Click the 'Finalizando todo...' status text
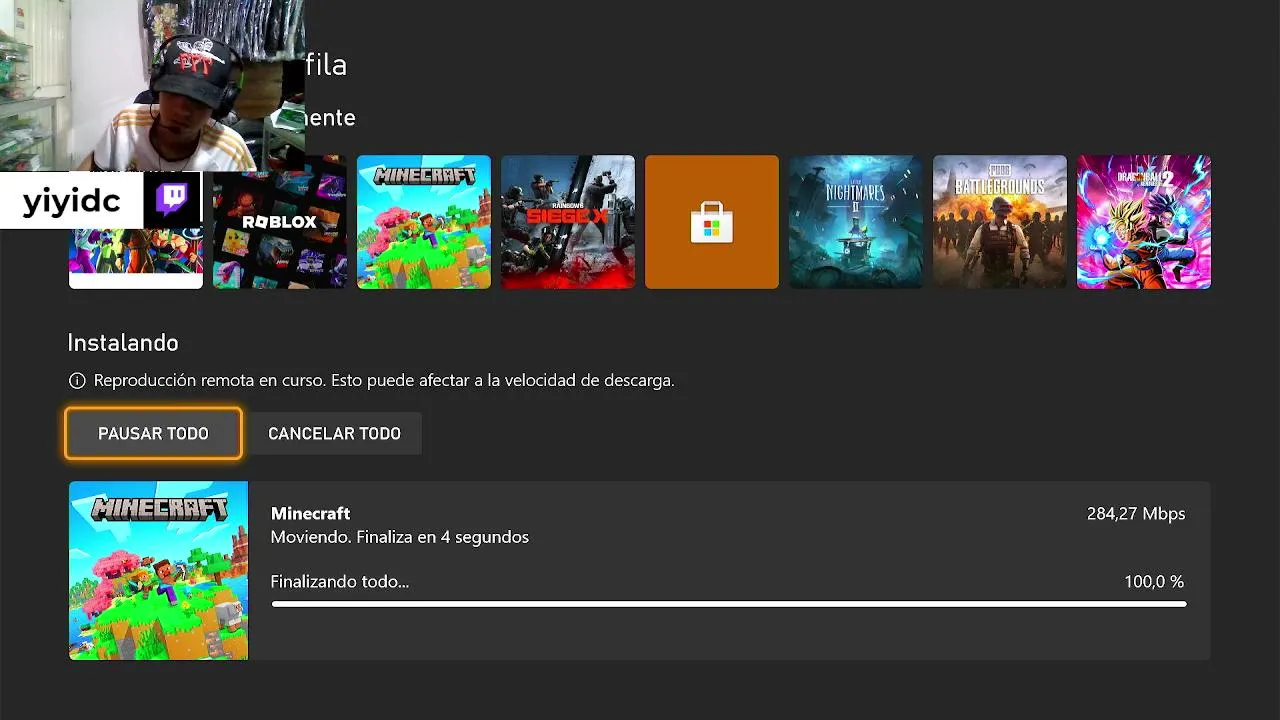Screen dimensions: 1280x720 340,581
